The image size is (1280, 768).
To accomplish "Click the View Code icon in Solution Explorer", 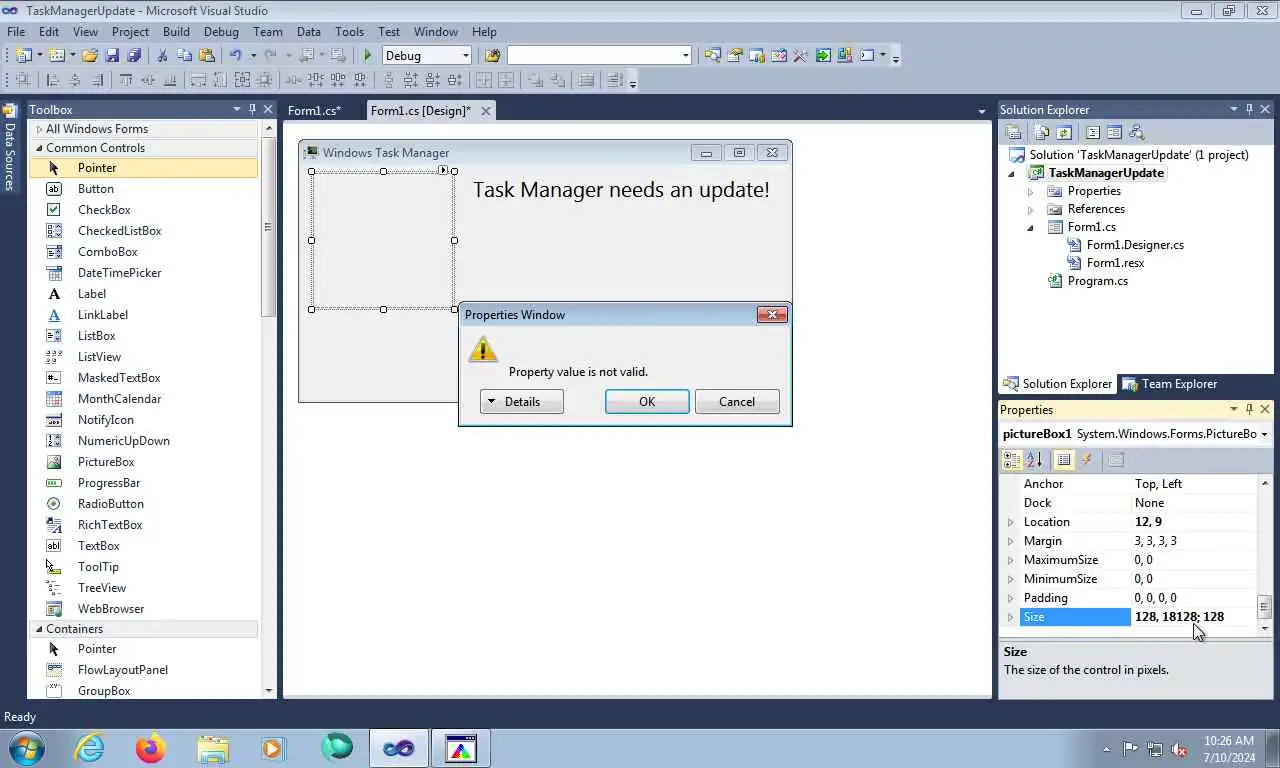I will tap(1093, 132).
